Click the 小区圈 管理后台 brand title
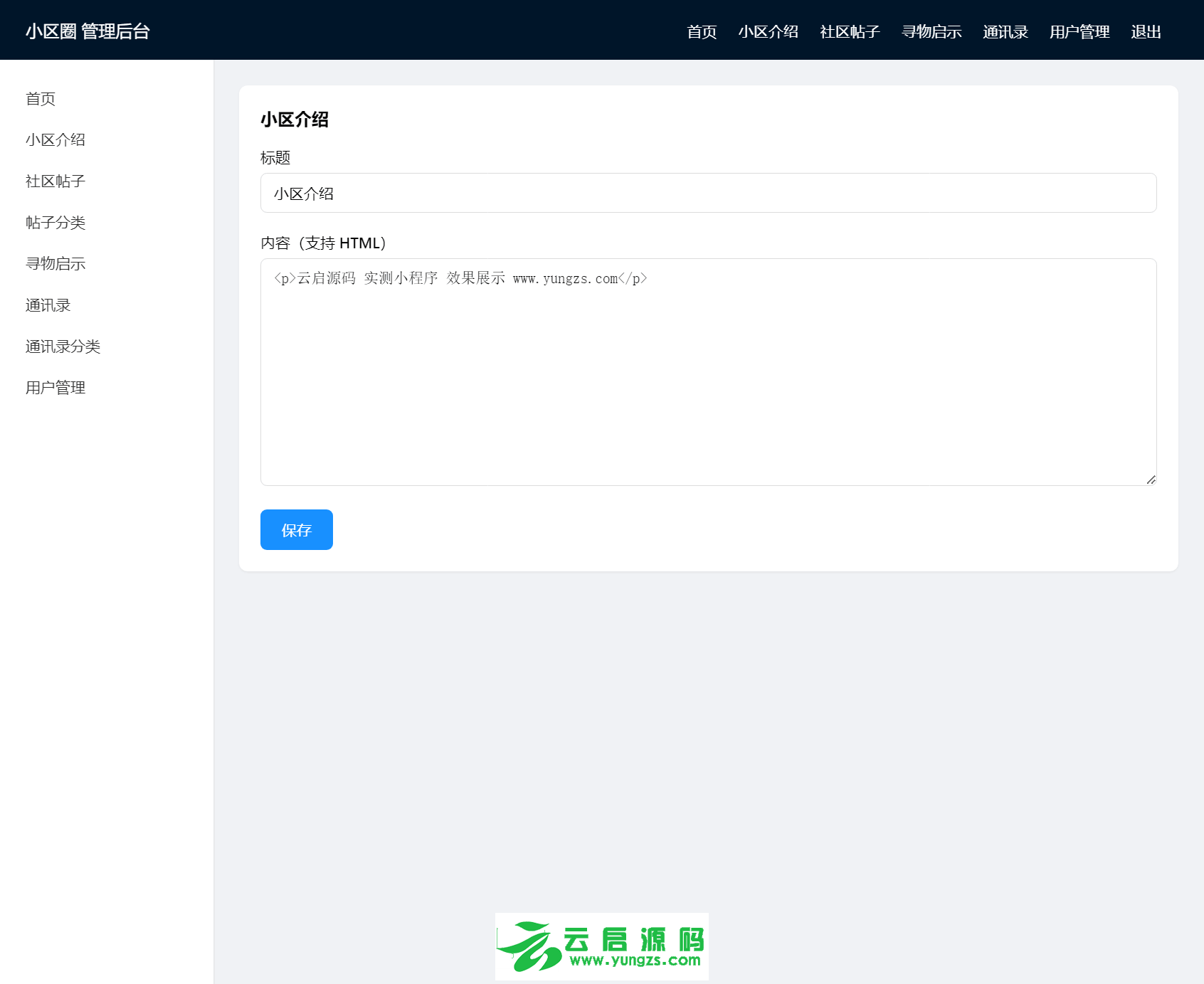 [x=88, y=31]
